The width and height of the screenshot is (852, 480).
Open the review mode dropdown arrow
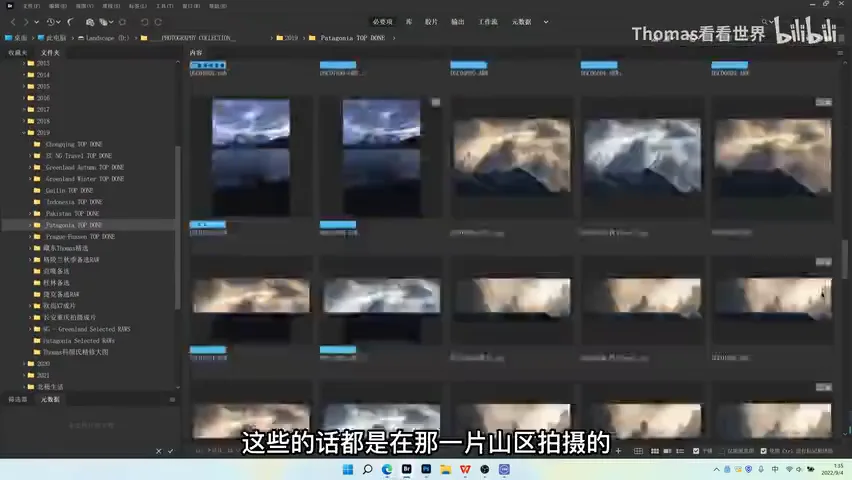(111, 22)
